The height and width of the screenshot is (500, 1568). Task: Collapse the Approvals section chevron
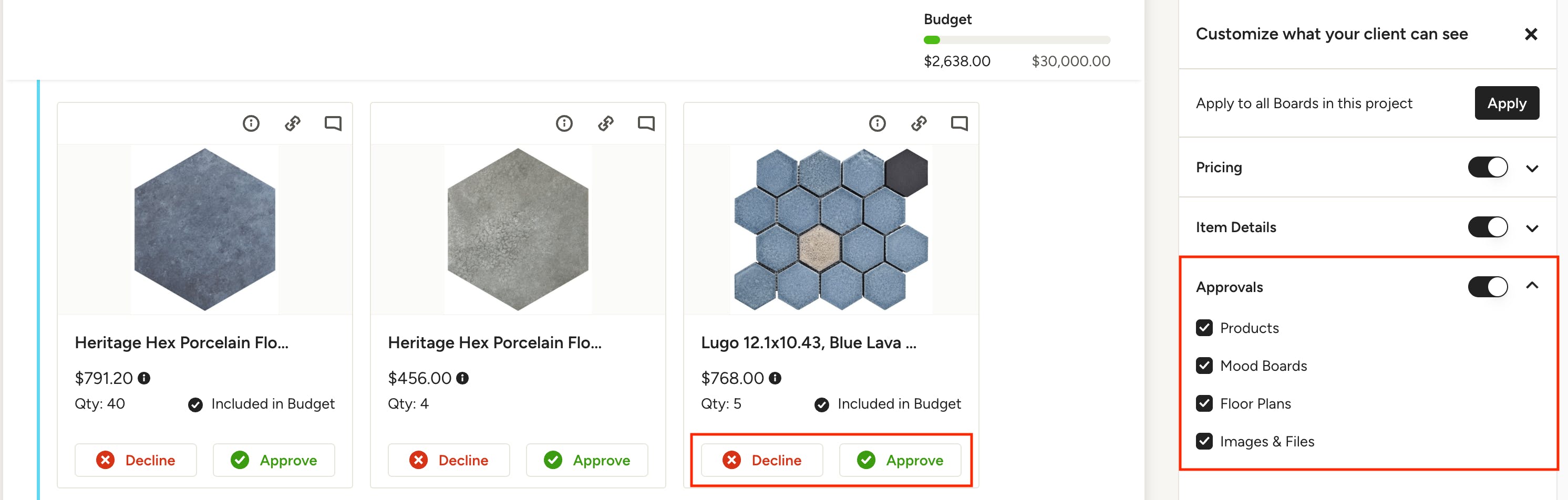(x=1532, y=285)
